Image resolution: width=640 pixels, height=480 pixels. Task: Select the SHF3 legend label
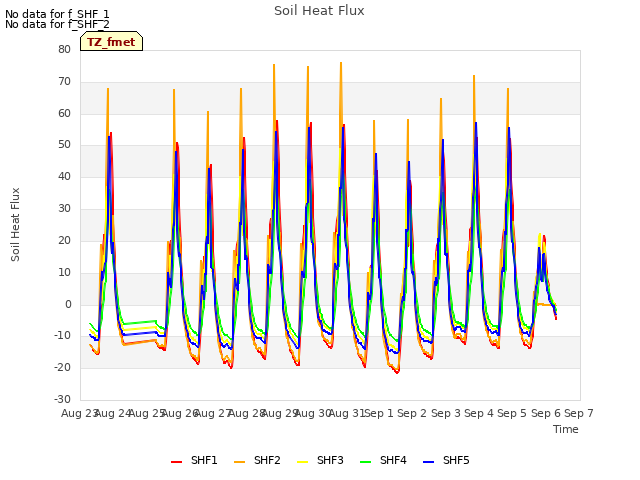coord(330,460)
